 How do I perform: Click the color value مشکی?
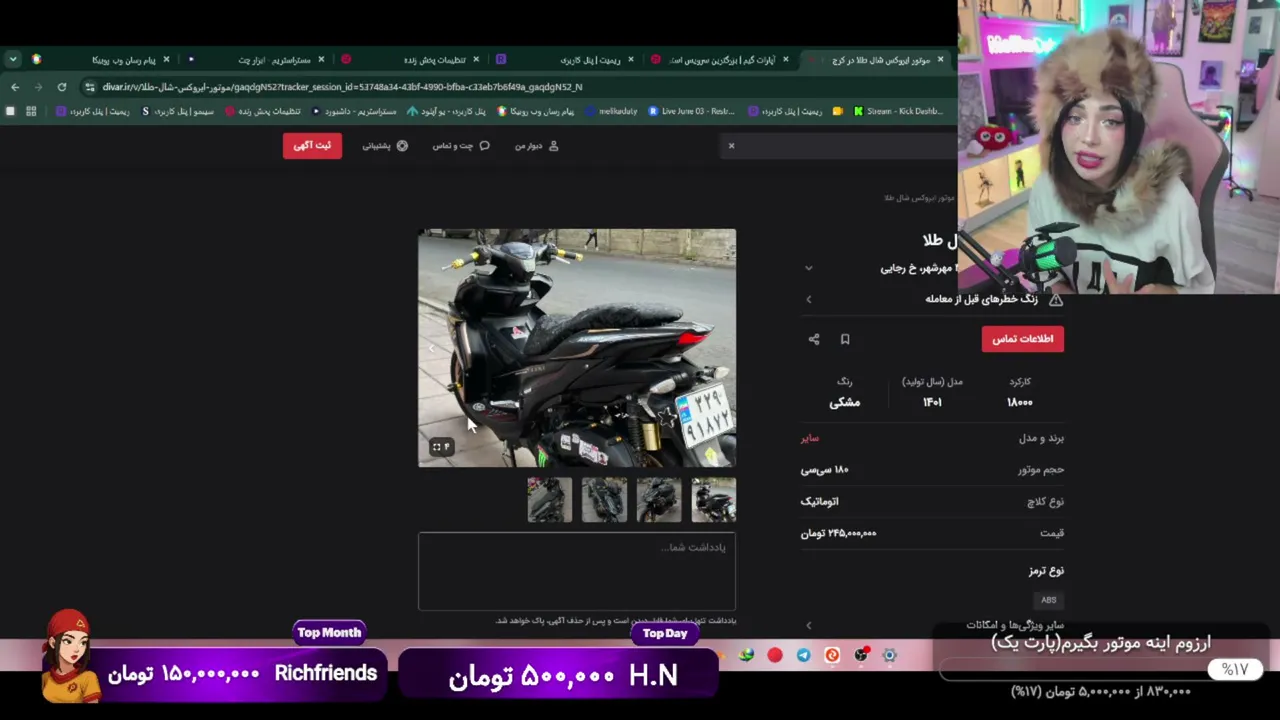845,402
